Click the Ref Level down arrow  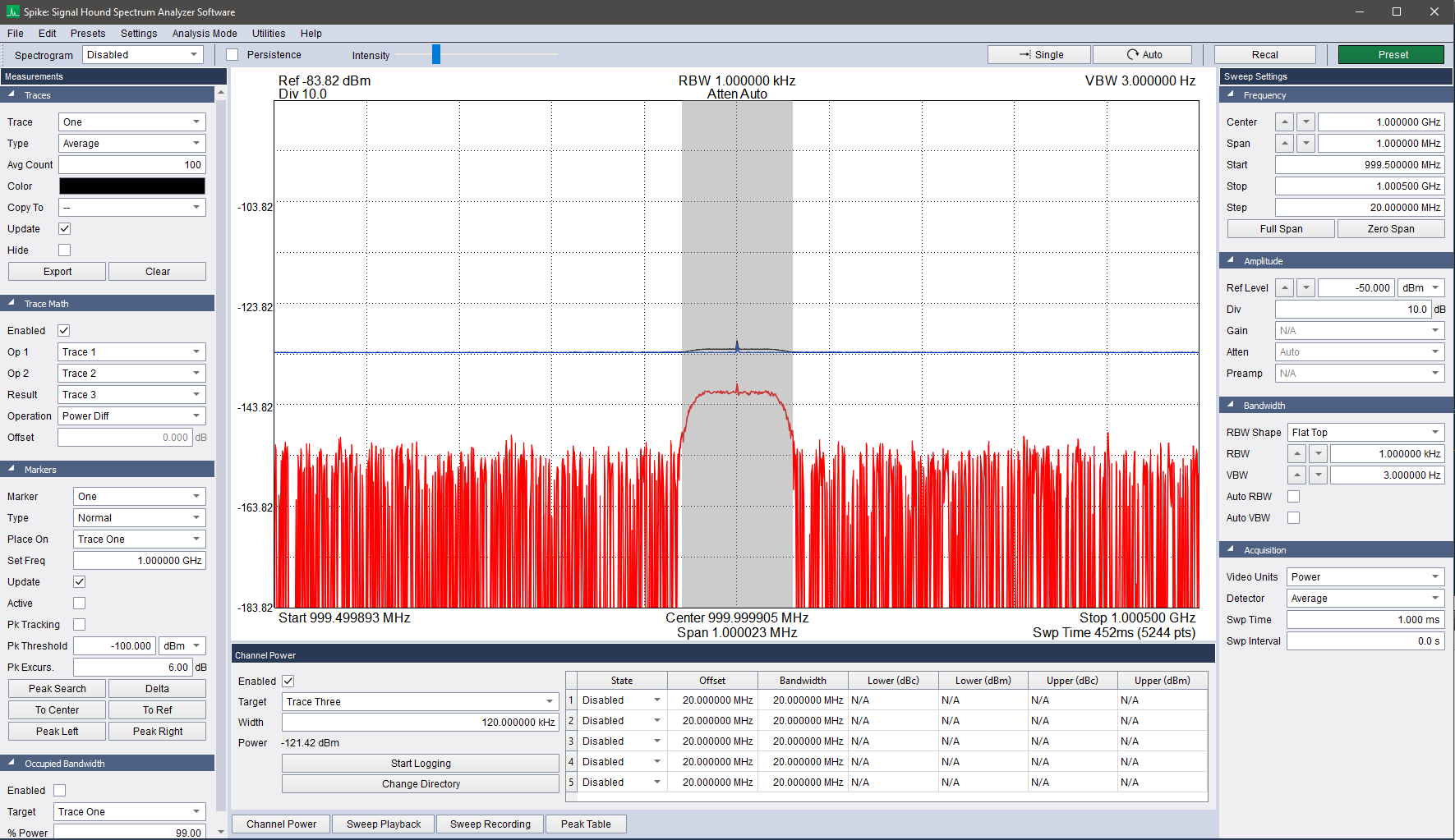[x=1306, y=288]
